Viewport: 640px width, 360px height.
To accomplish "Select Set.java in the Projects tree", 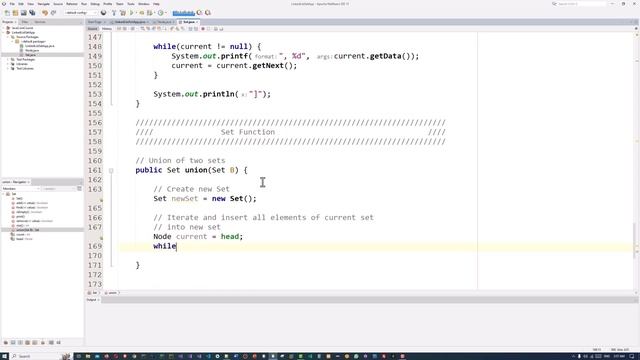I will click(30, 55).
